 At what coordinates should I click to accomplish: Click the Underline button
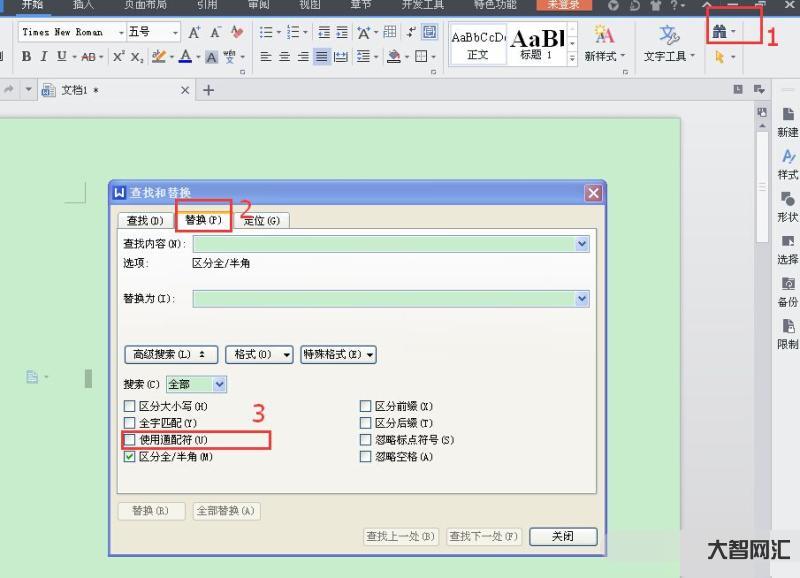pos(63,57)
